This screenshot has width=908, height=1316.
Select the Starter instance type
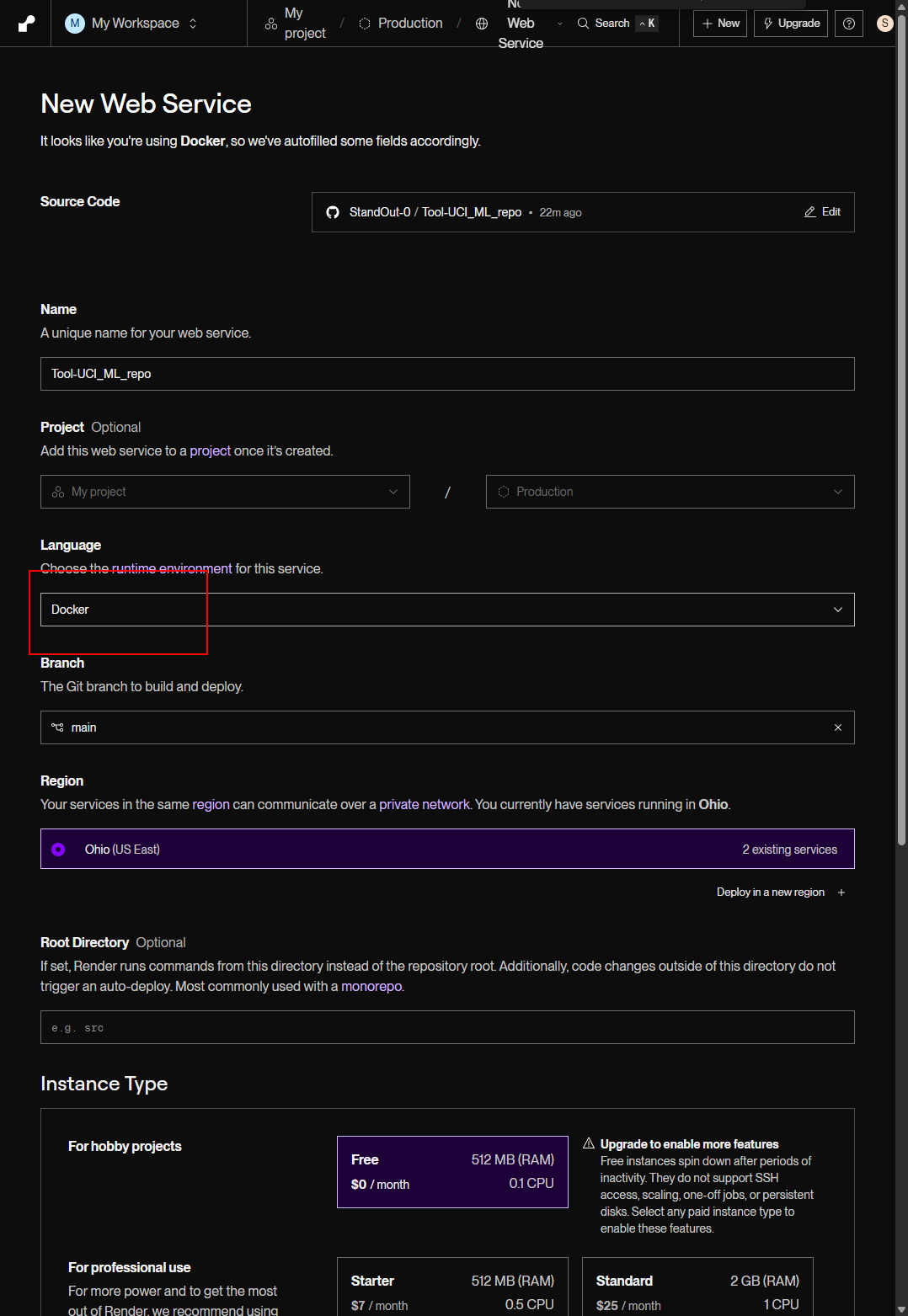452,1287
